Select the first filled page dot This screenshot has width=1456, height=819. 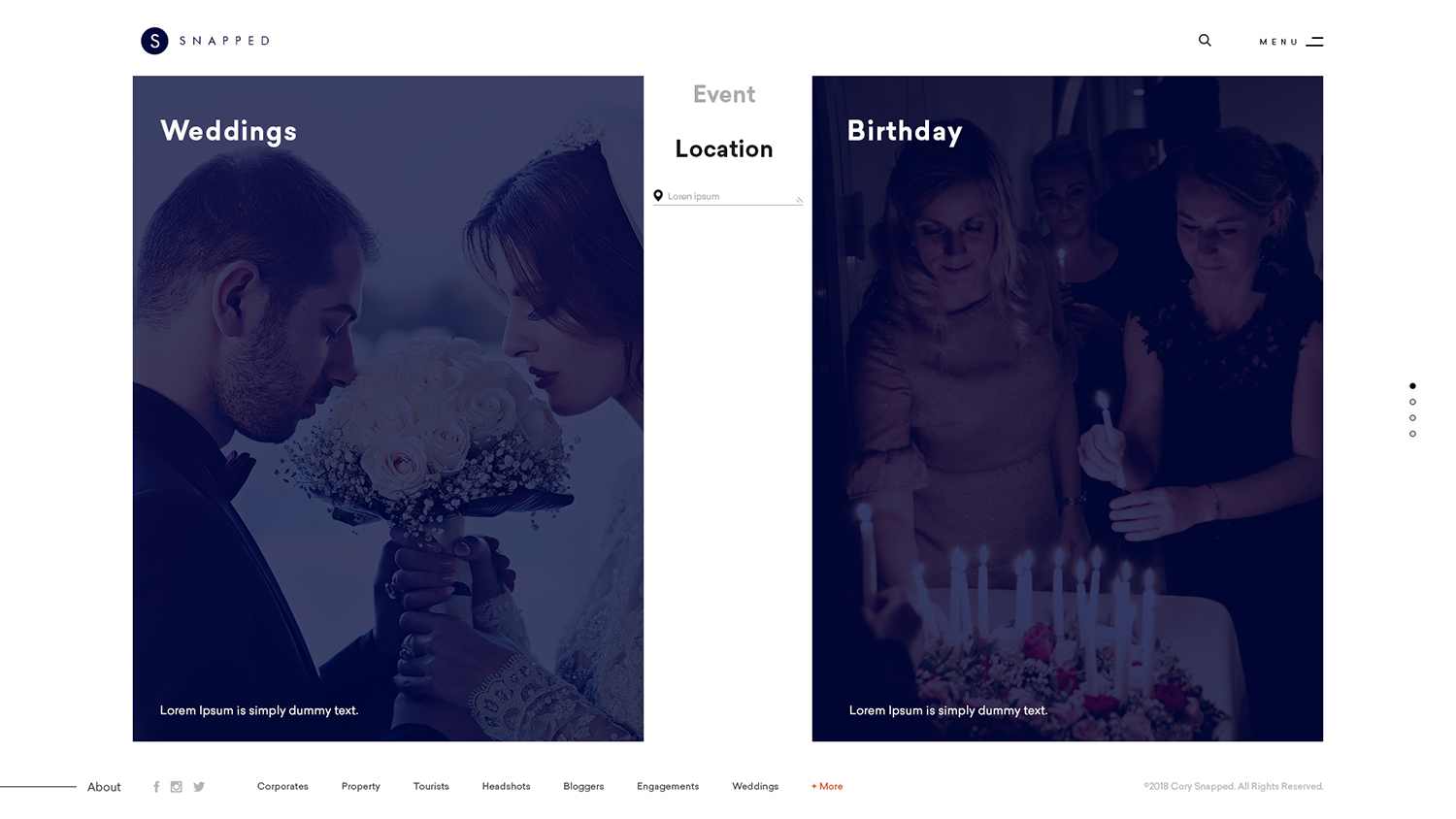(x=1412, y=386)
